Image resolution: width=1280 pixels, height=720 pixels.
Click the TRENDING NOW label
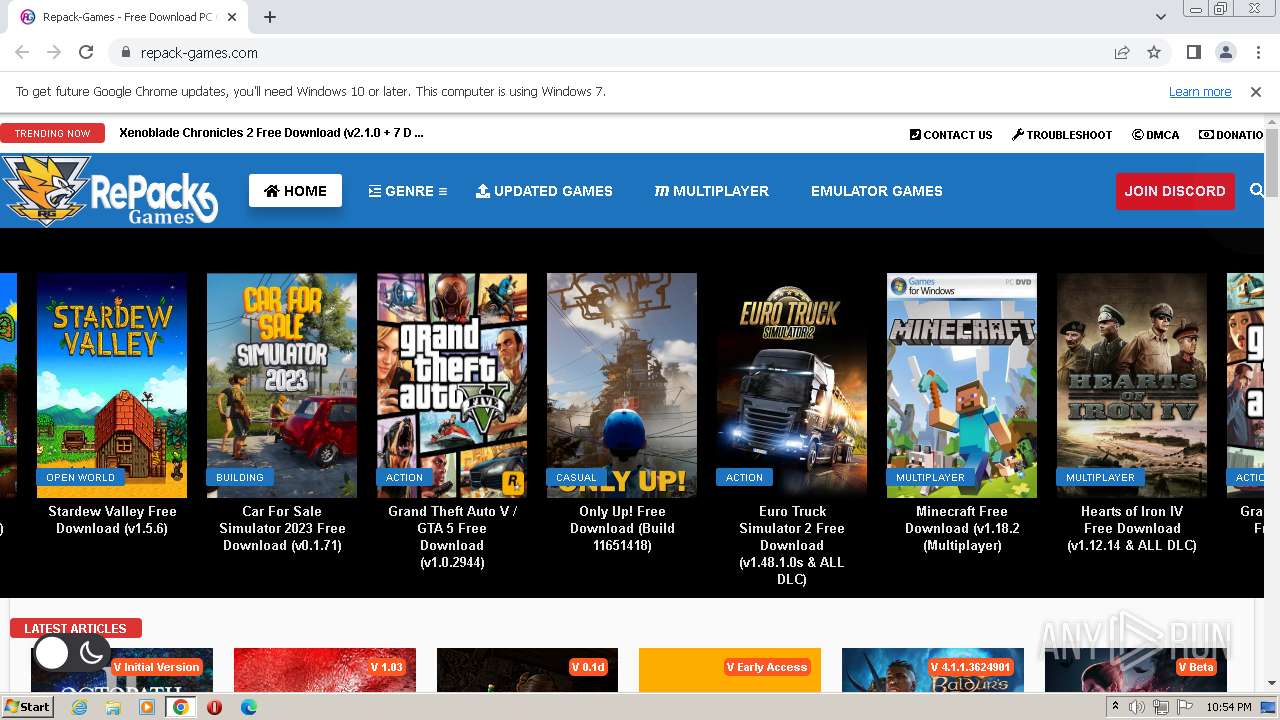click(x=52, y=133)
